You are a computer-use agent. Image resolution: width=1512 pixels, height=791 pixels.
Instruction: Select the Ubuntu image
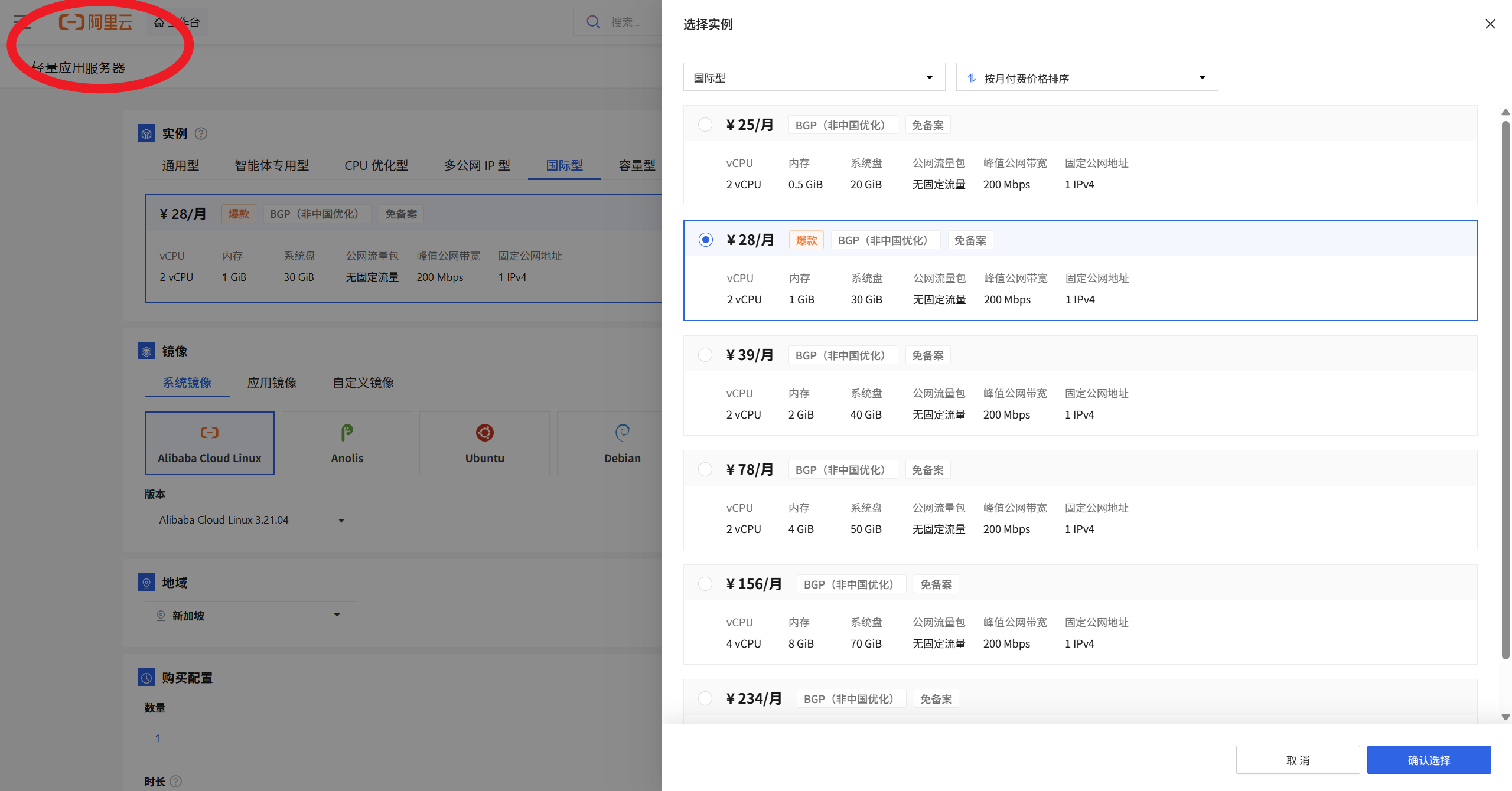(x=485, y=443)
